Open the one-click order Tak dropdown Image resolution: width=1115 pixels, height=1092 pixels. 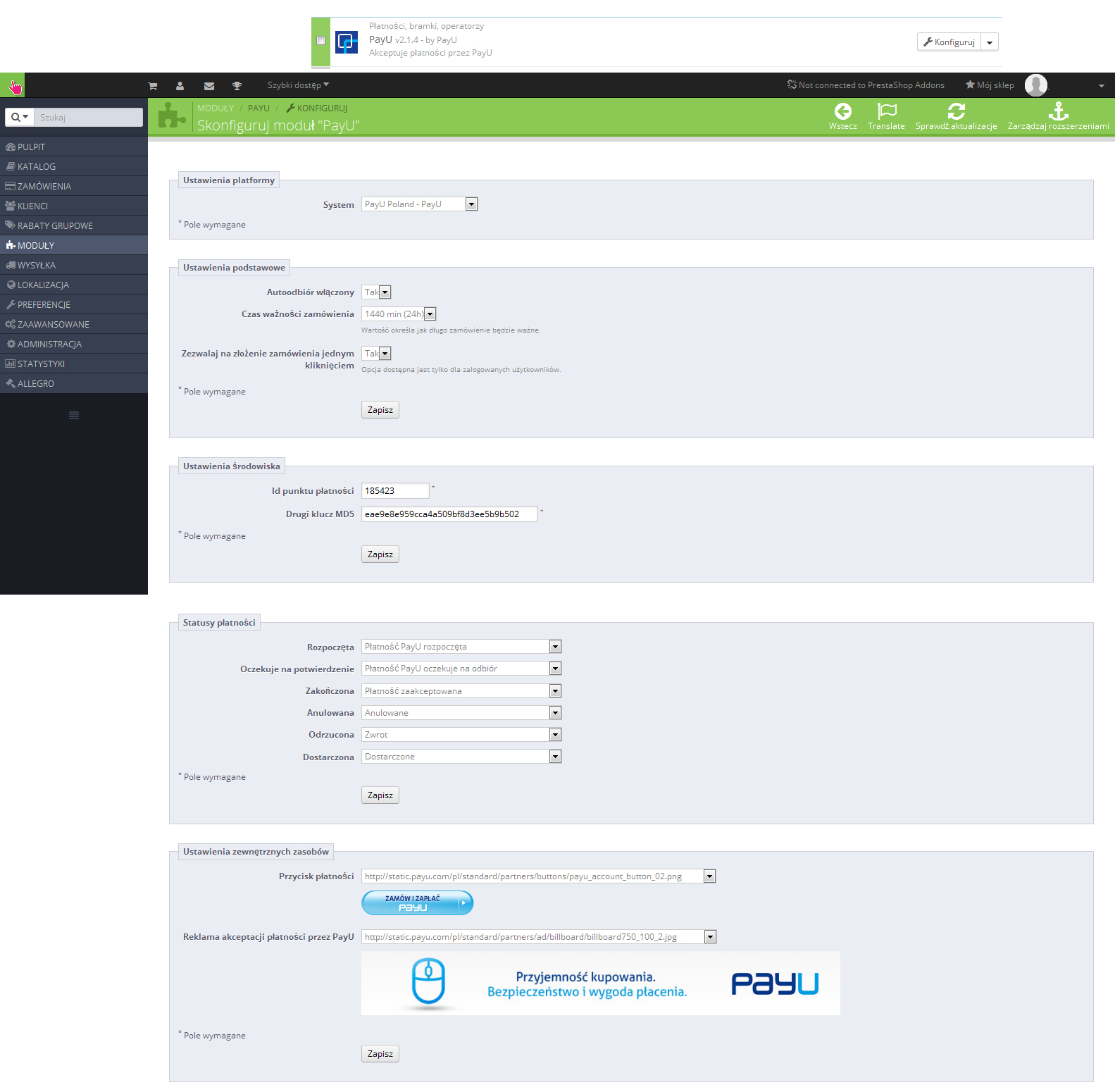click(x=376, y=354)
